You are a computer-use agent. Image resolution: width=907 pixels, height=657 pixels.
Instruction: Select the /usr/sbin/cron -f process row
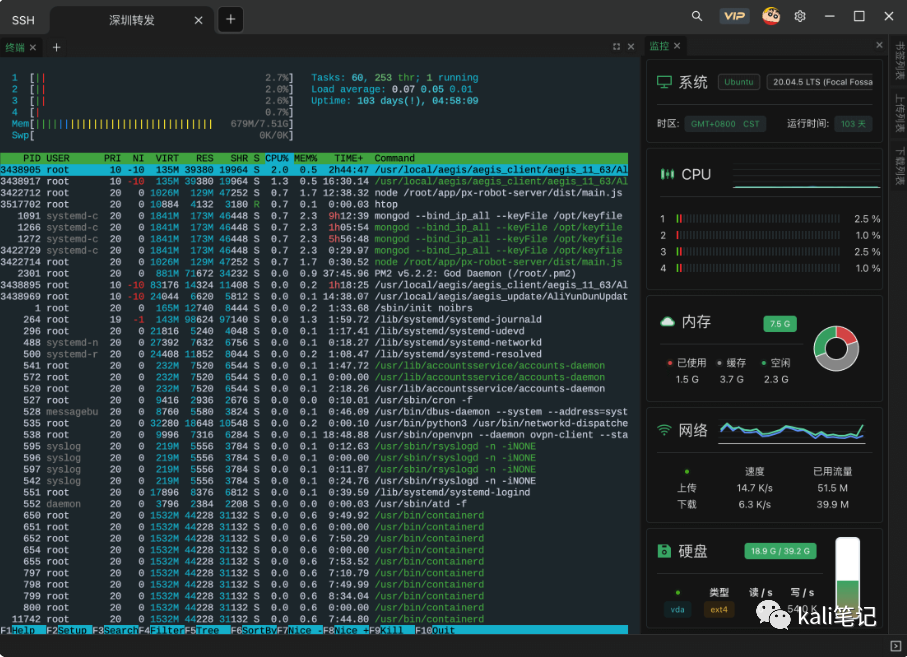tap(314, 400)
